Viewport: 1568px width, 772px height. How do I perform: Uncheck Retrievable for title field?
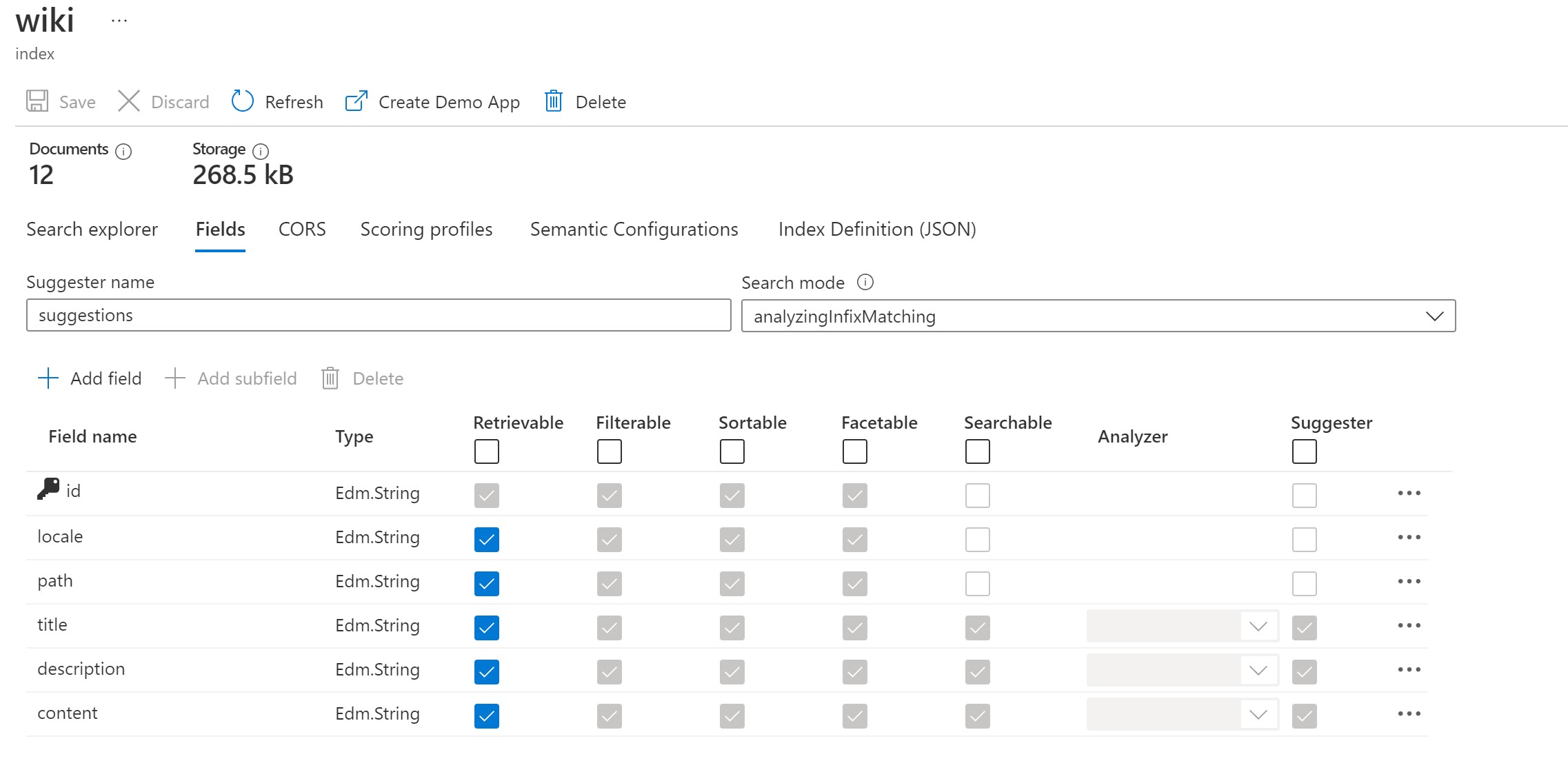487,628
